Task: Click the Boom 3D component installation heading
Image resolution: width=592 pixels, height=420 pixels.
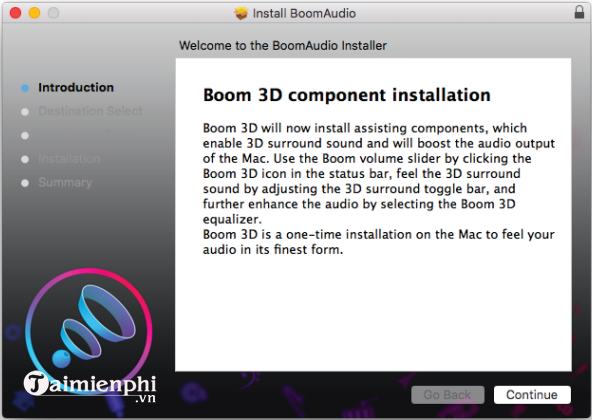Action: tap(347, 95)
